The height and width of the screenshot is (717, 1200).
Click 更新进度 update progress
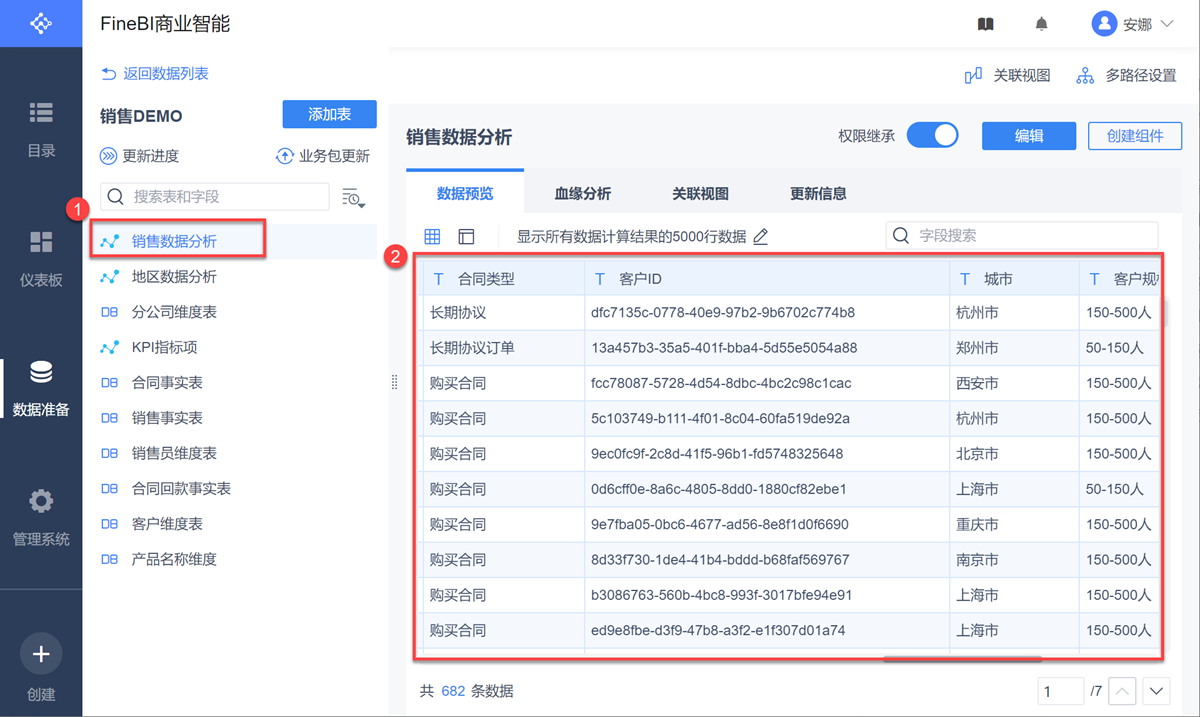pyautogui.click(x=140, y=156)
